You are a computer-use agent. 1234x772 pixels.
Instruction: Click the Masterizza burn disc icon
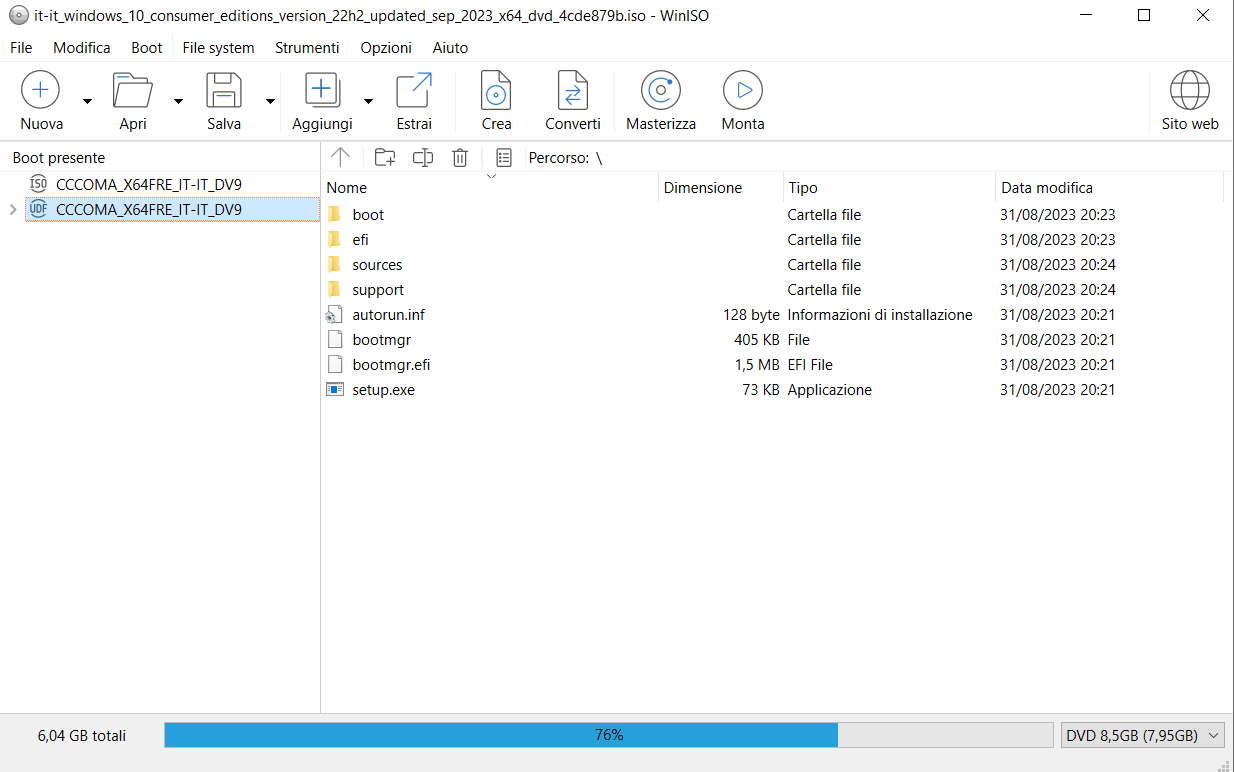tap(660, 89)
